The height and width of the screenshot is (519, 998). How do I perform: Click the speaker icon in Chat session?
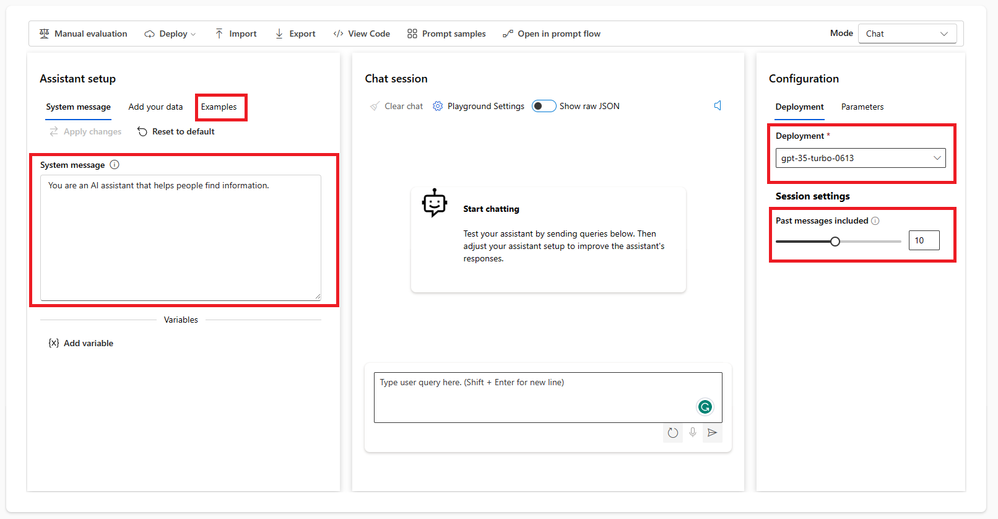pos(717,105)
